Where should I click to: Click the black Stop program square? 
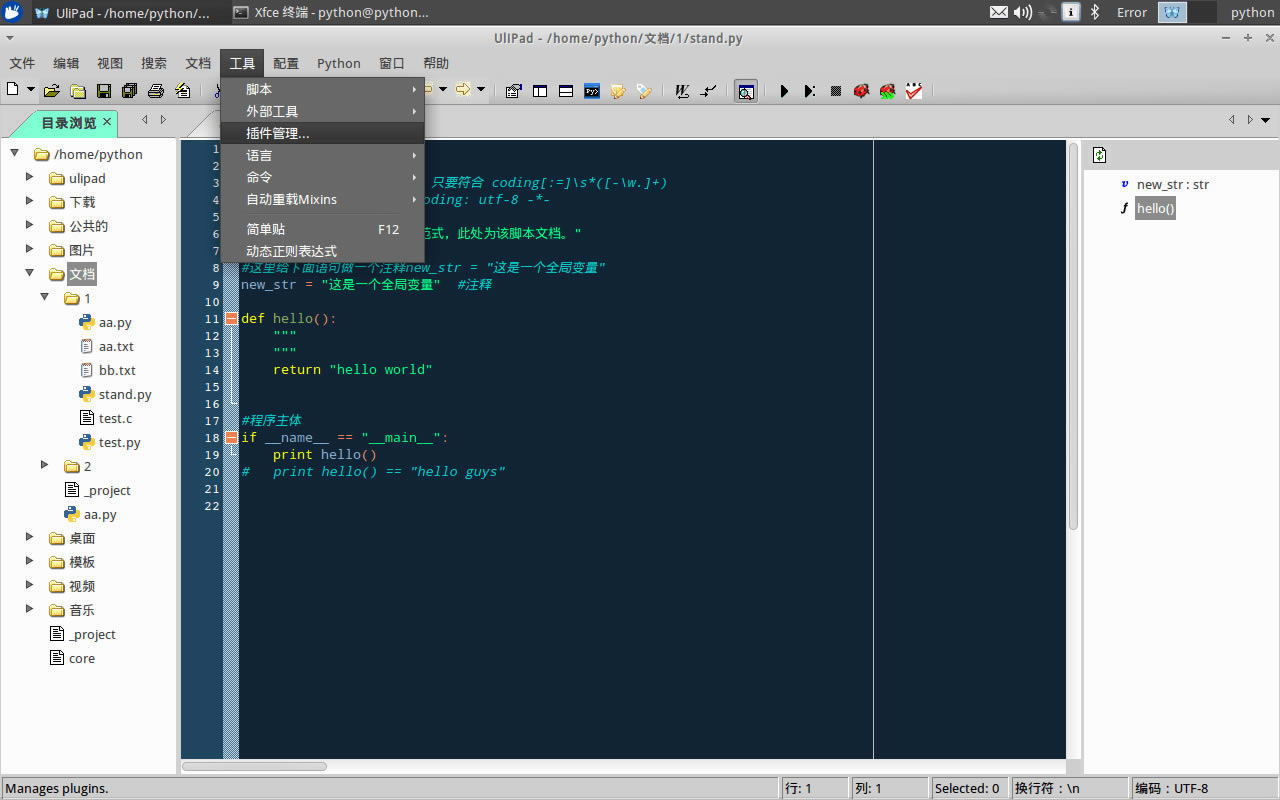point(836,91)
